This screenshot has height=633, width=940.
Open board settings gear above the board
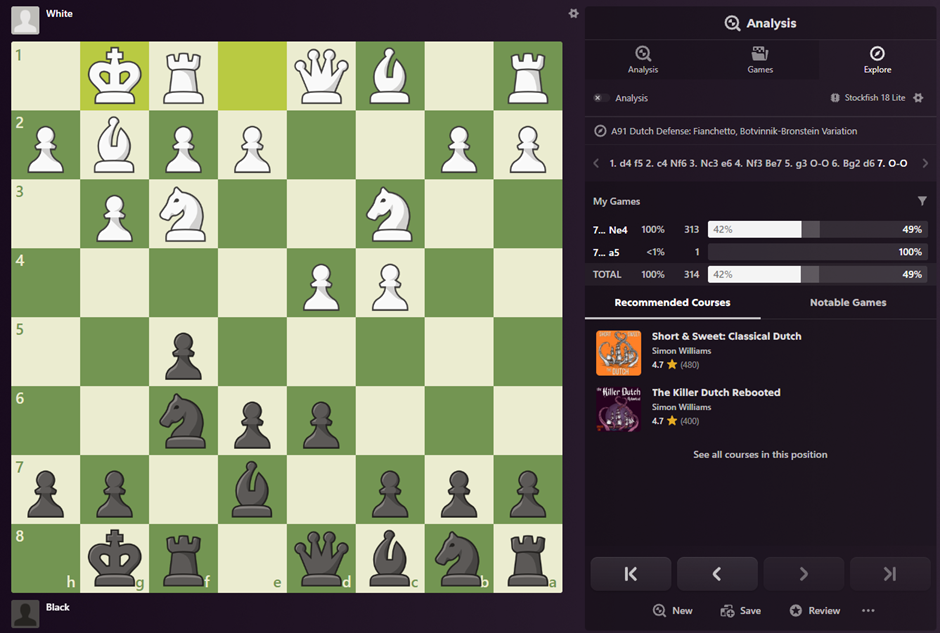[x=574, y=13]
